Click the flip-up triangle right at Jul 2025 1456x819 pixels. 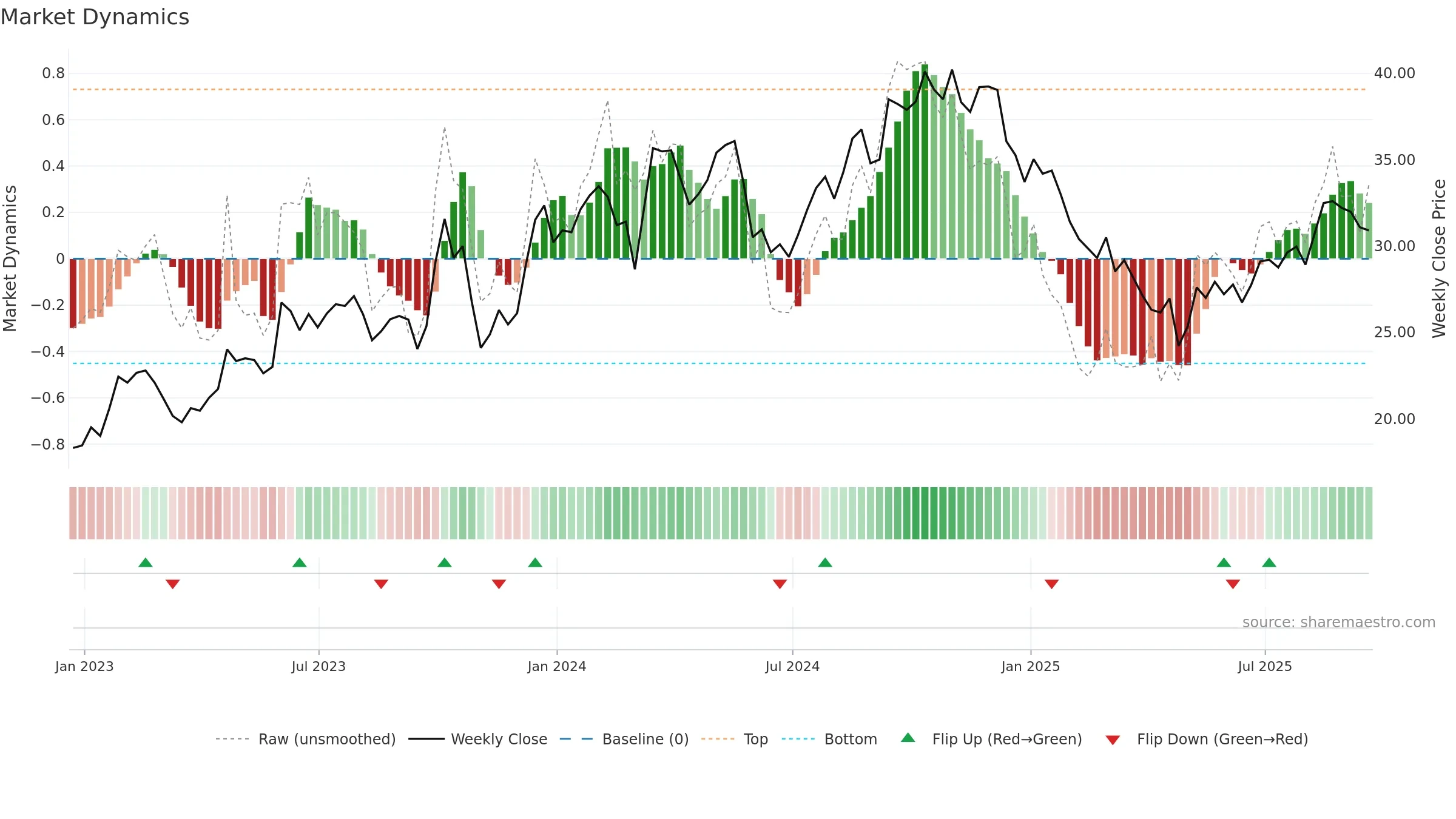(x=1269, y=562)
